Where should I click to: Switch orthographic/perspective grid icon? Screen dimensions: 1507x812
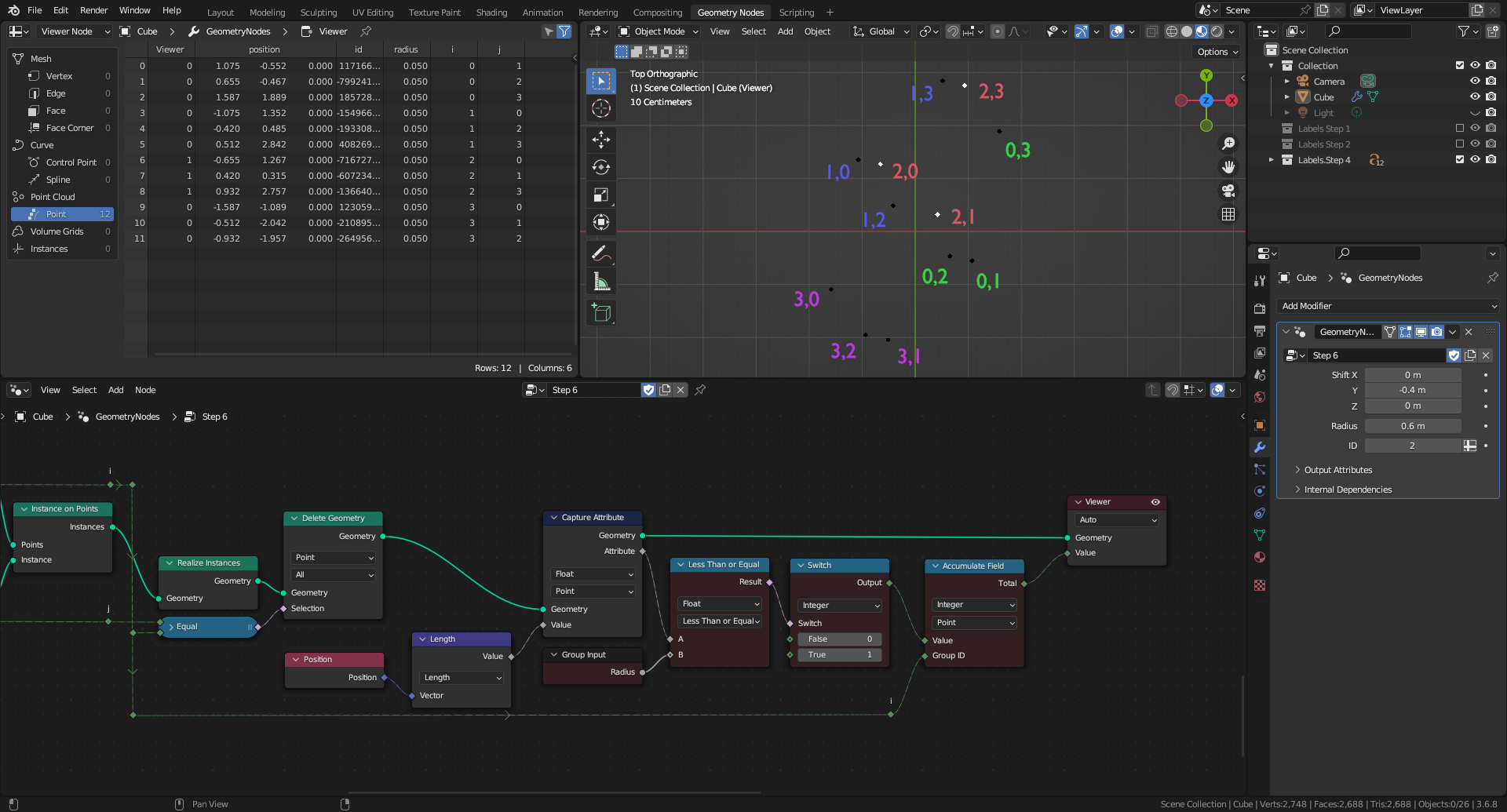1228,214
